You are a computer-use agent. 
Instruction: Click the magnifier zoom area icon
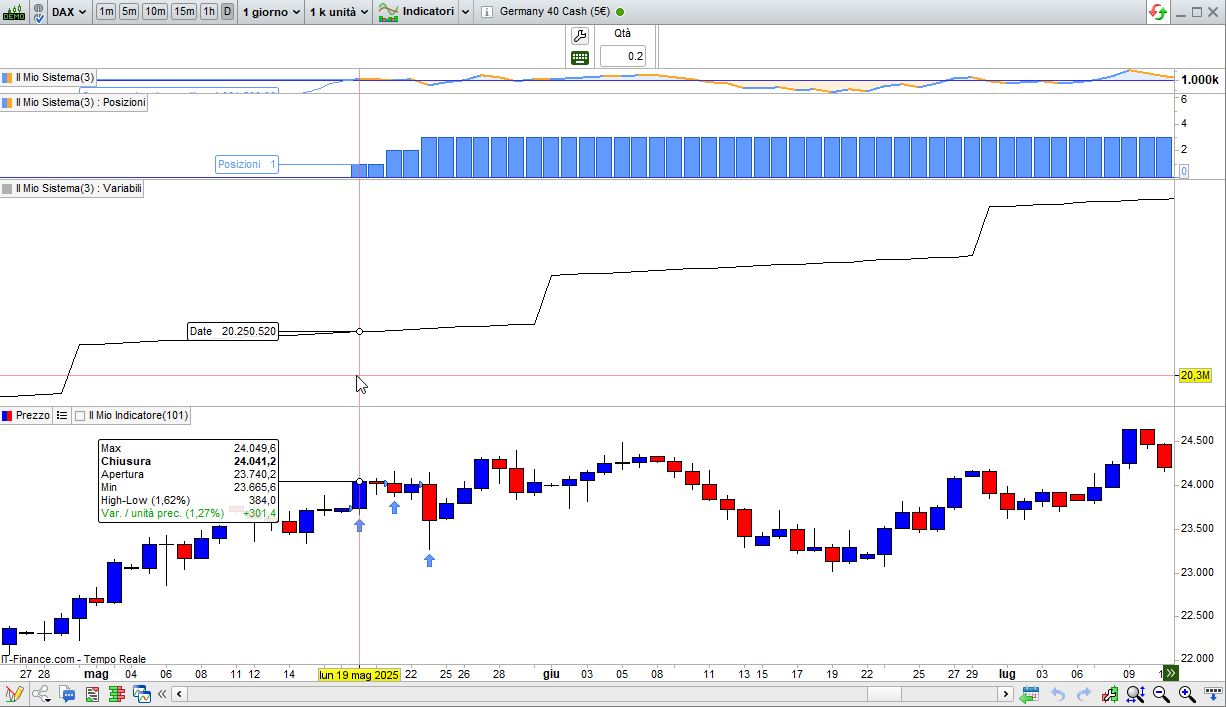point(1136,694)
